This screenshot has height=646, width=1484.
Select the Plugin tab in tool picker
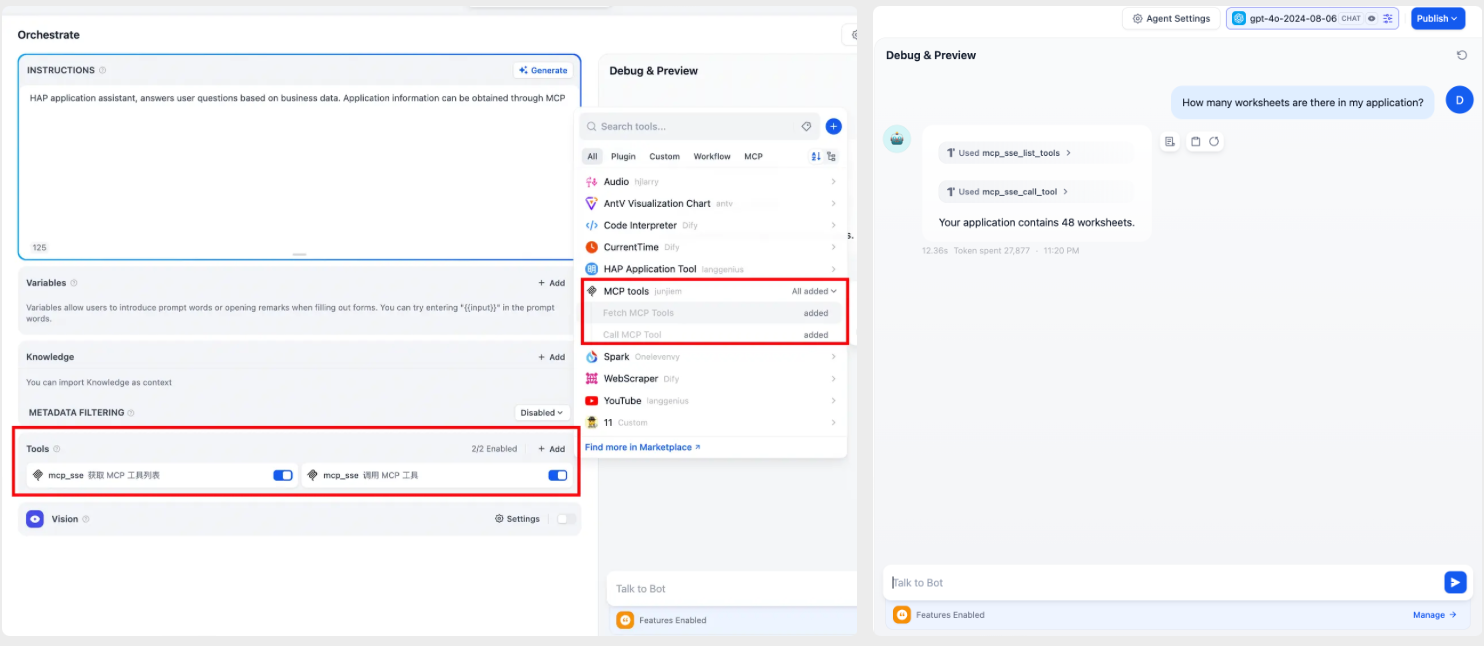click(623, 157)
